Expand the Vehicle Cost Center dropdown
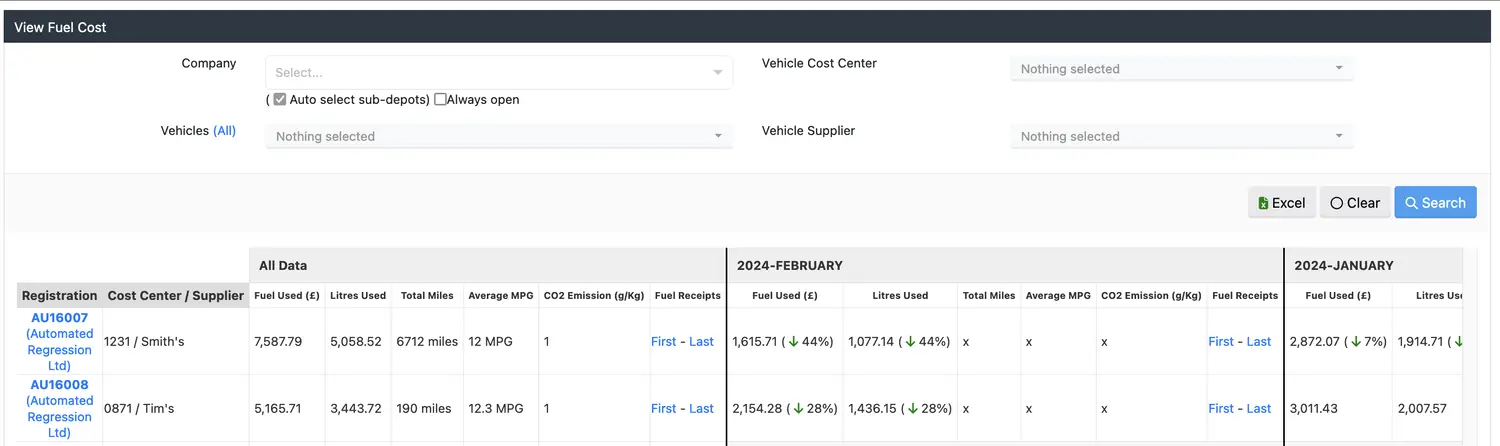Image resolution: width=1500 pixels, height=446 pixels. (1181, 69)
